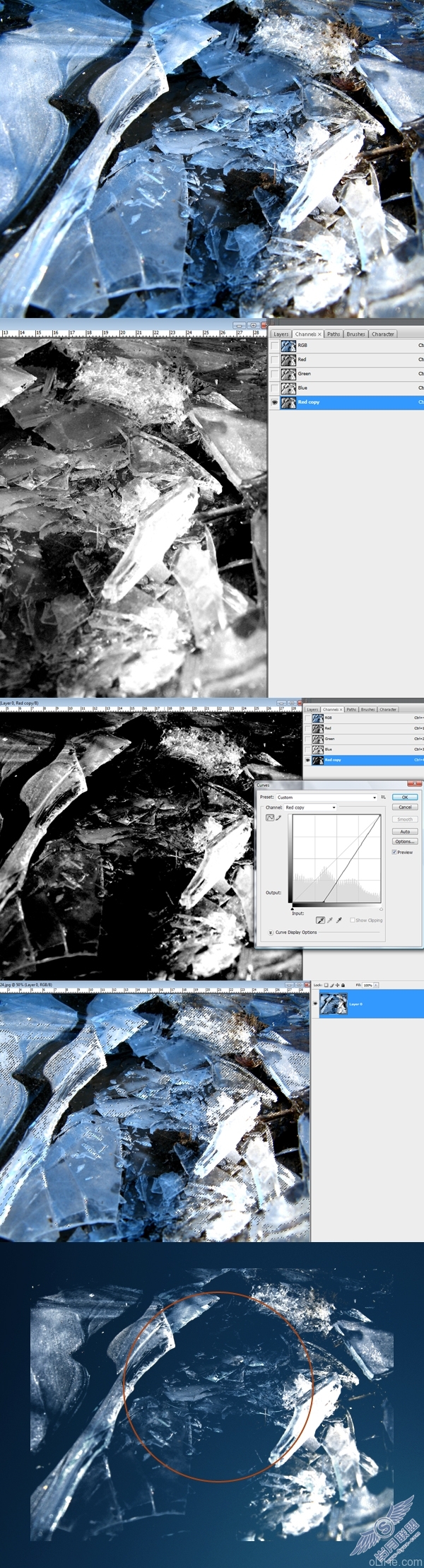Click the lock image pixels brush icon
The height and width of the screenshot is (1568, 424).
click(x=332, y=985)
